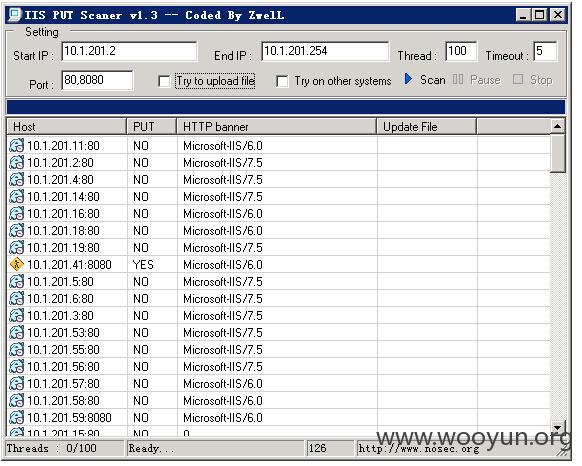
Task: Click the host icon beside 10.1.201.5:80
Action: (x=16, y=282)
